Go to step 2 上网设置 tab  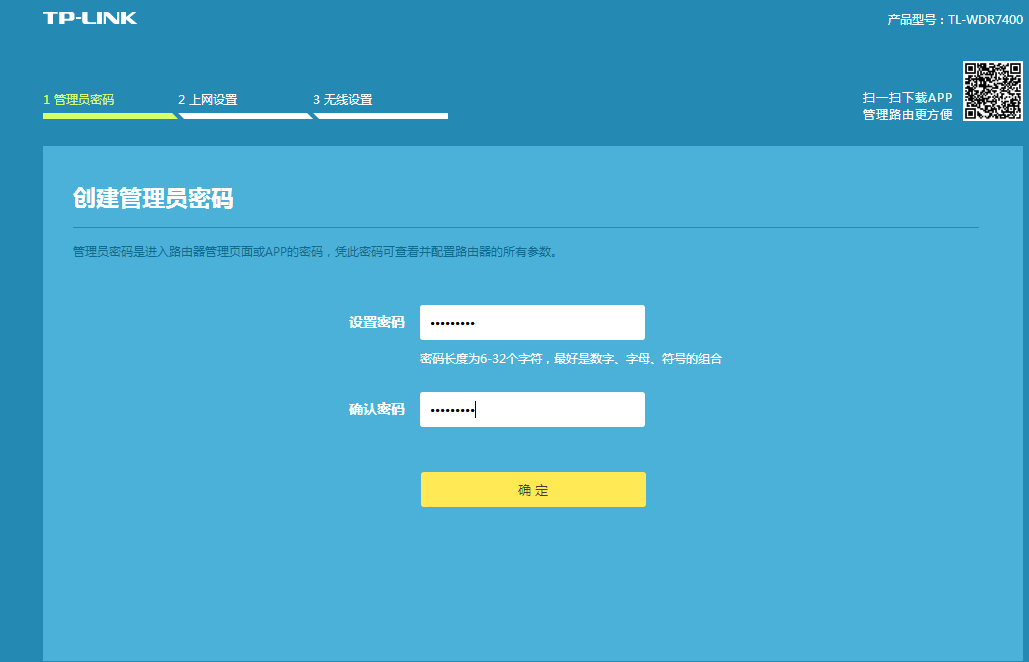208,100
